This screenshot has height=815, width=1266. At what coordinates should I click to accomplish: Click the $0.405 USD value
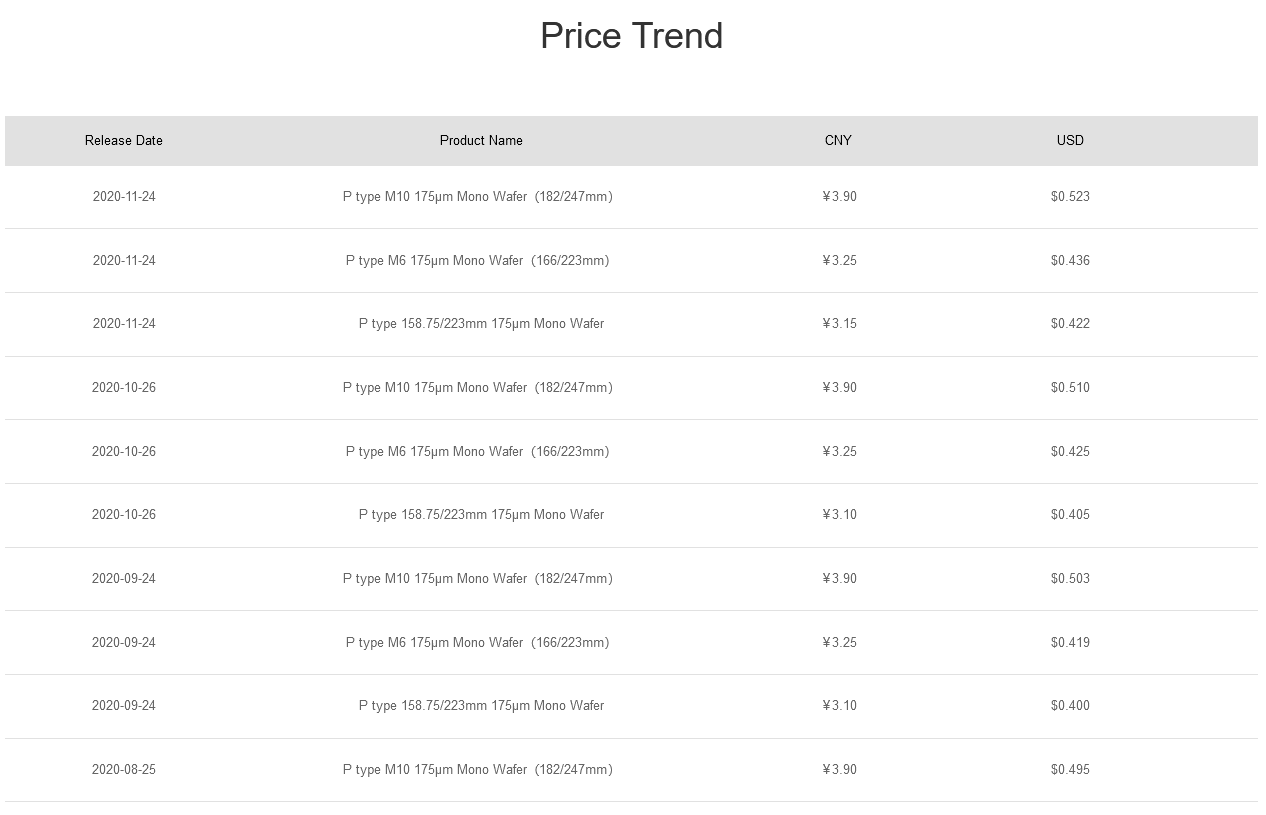click(1070, 515)
